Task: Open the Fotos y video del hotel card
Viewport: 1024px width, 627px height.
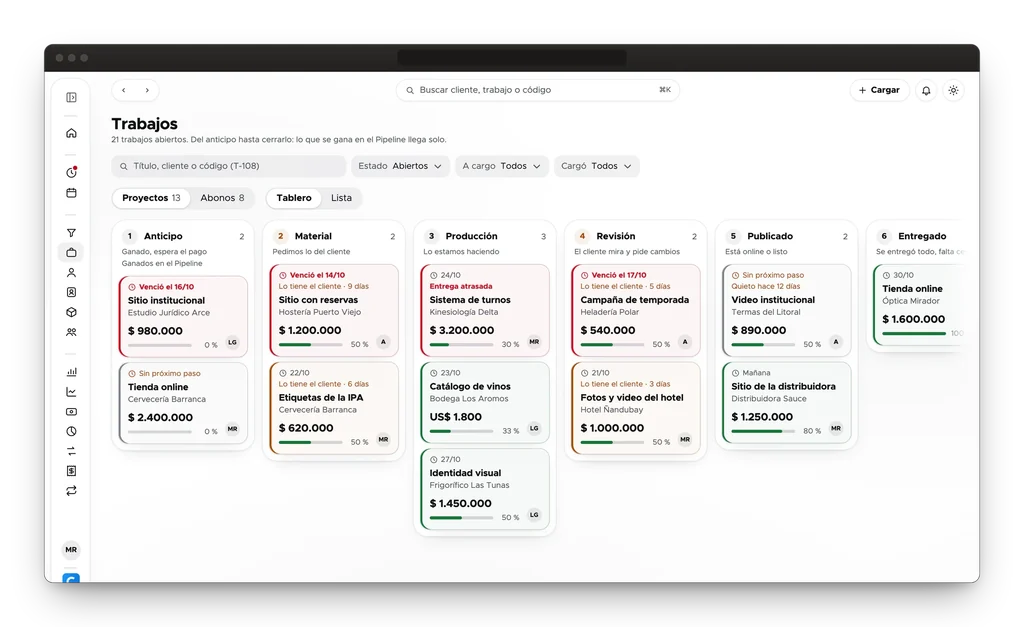Action: pos(636,408)
